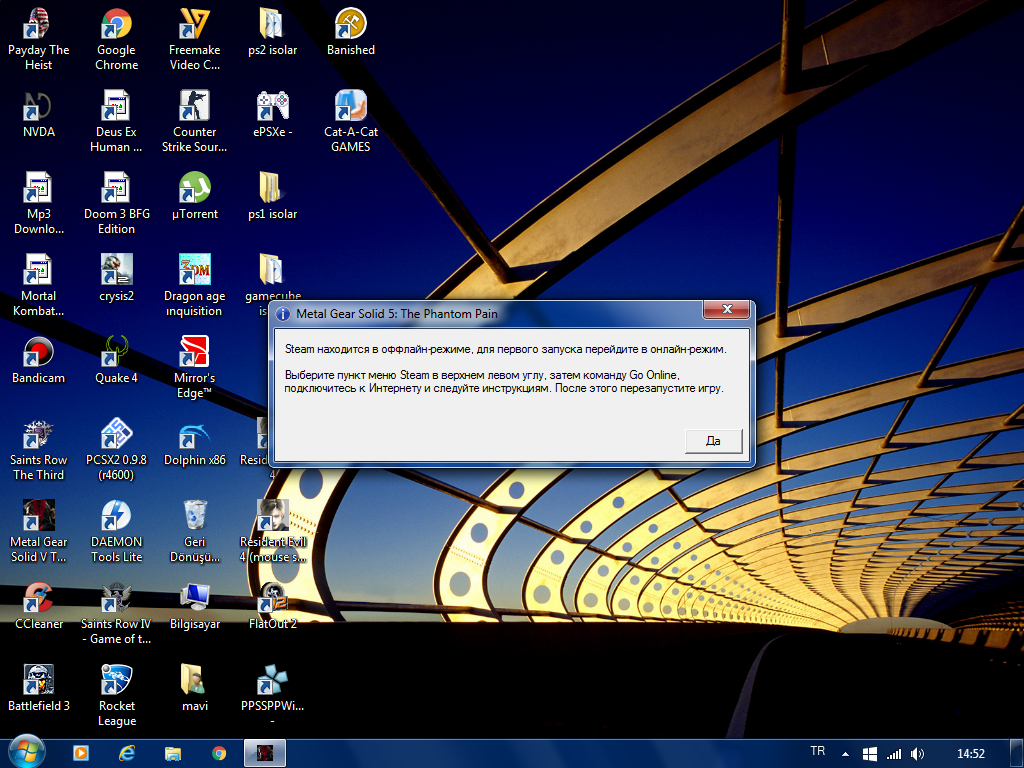Click the Chrome icon in the taskbar
Viewport: 1024px width, 768px height.
219,754
